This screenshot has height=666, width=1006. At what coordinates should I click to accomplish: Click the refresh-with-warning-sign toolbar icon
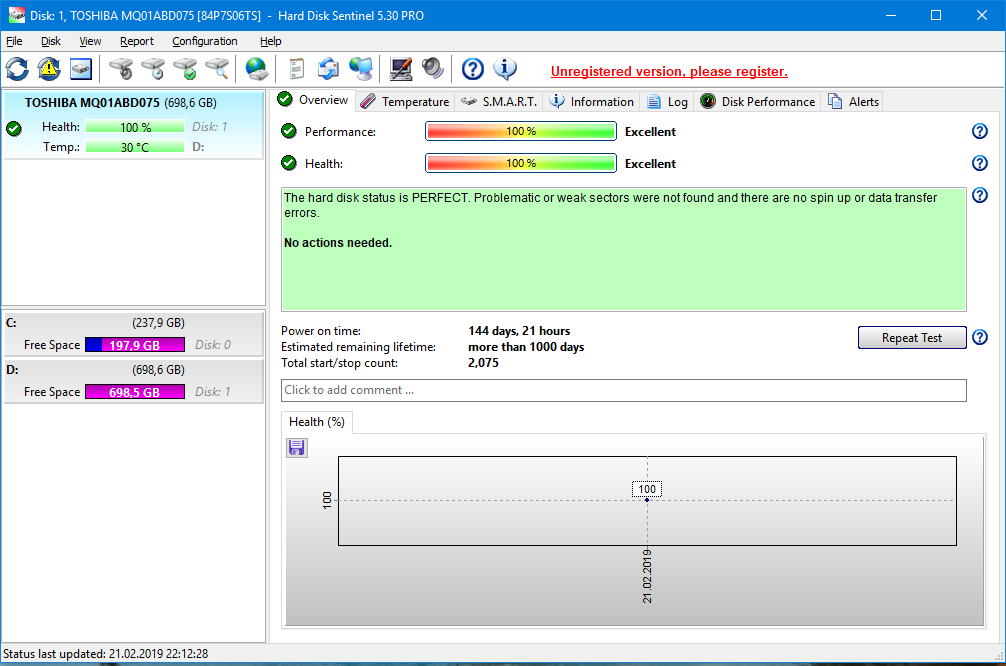[49, 69]
